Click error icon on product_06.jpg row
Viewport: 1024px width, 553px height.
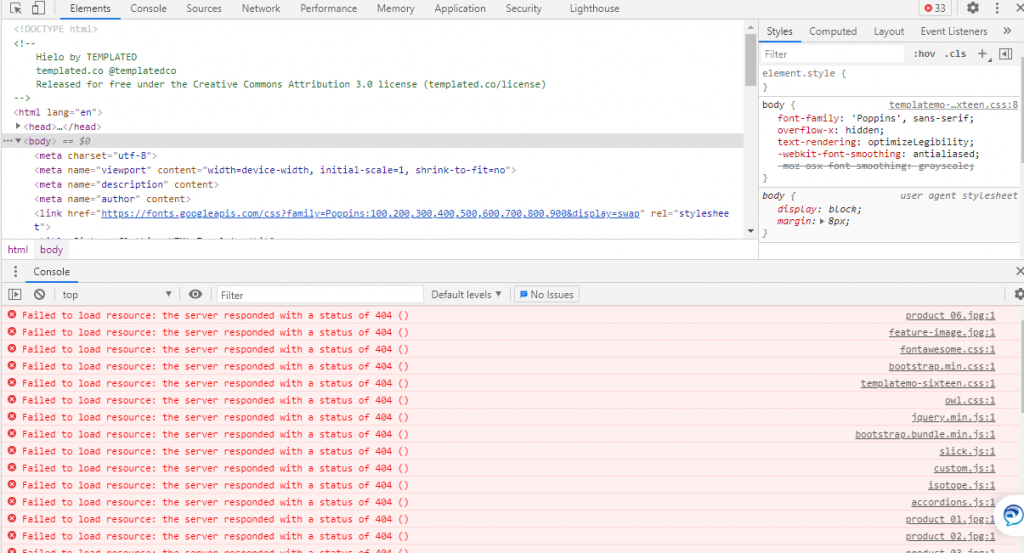(x=12, y=315)
